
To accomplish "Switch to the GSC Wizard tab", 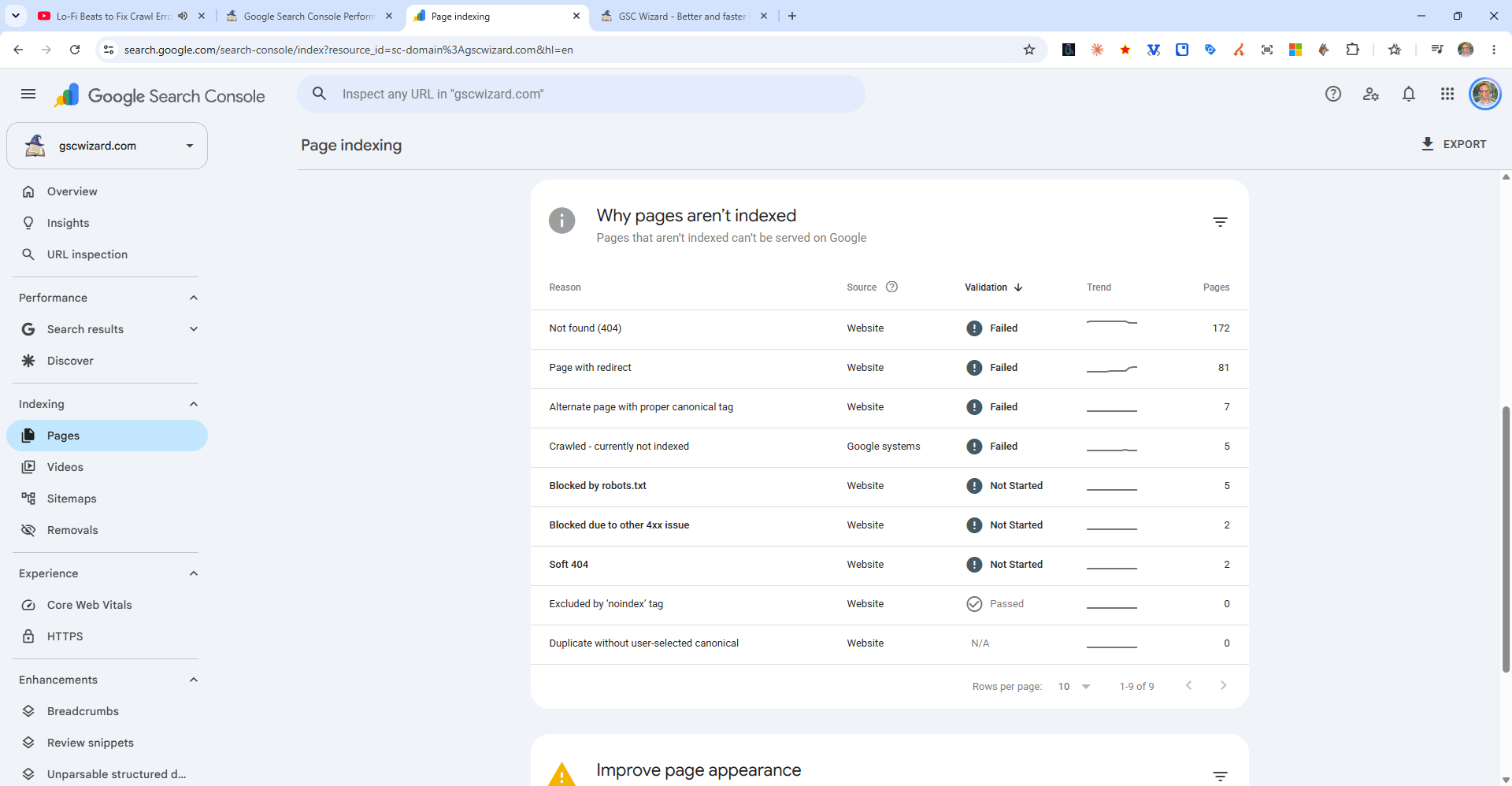I will click(684, 16).
